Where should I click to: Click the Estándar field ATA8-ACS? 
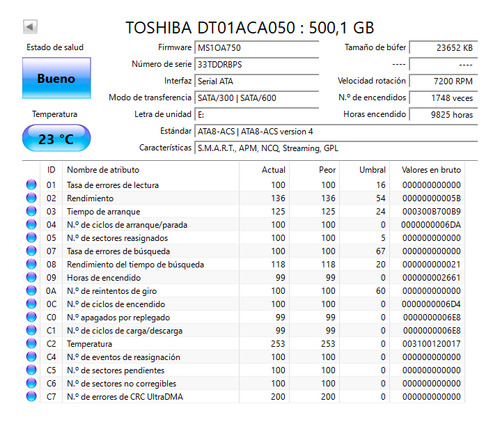[336, 131]
